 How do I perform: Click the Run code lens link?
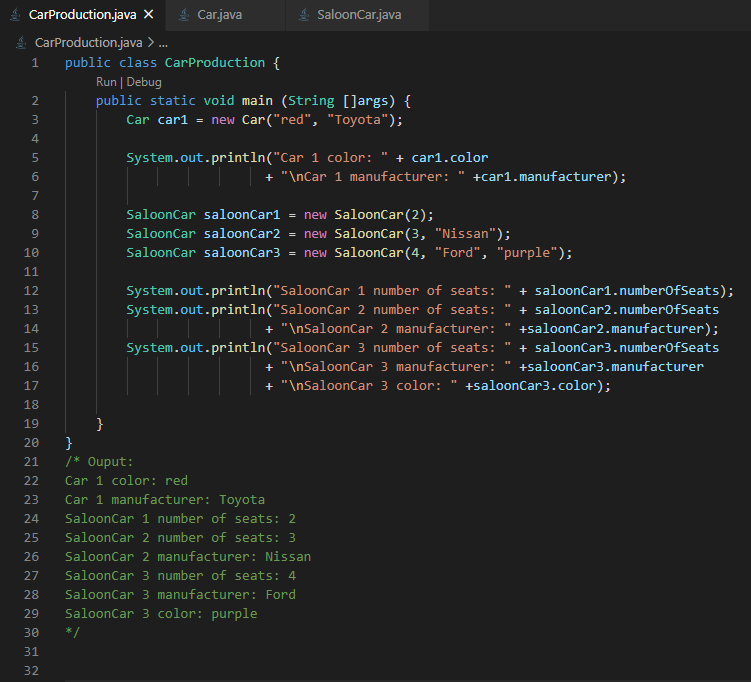(x=106, y=82)
